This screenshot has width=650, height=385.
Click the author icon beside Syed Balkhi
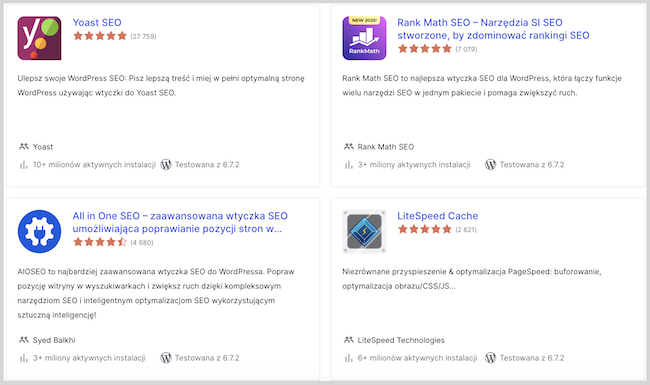tap(24, 340)
